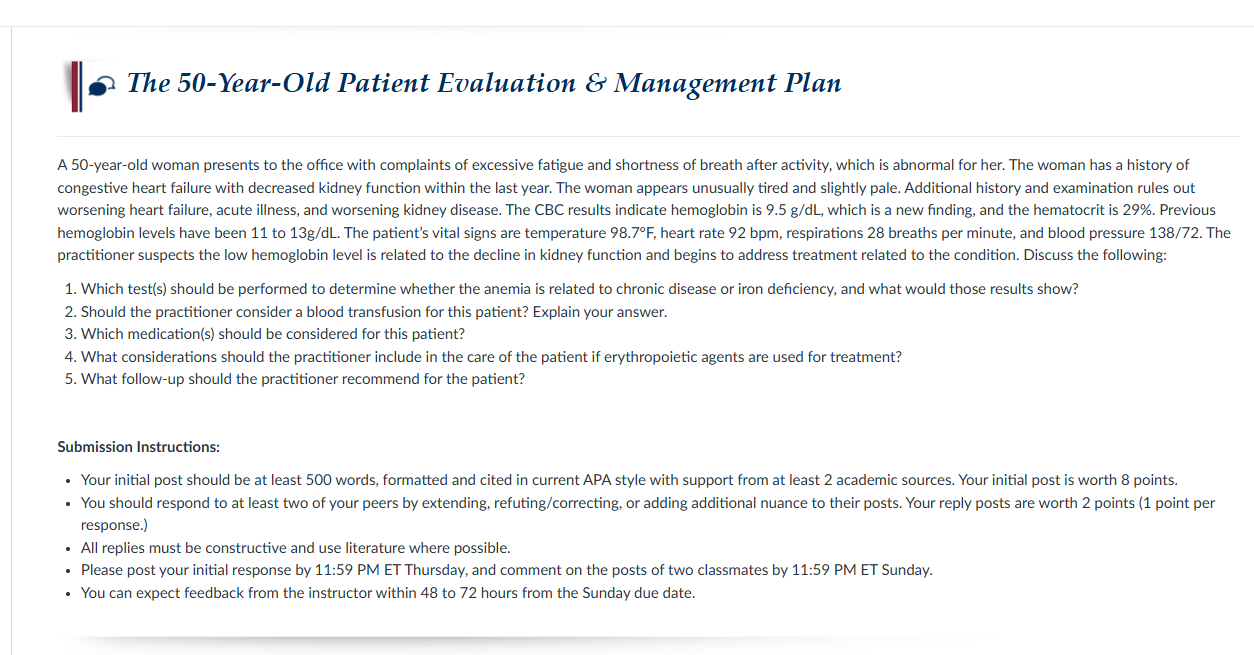Click the horizontal divider line below the title
Screen dimensions: 1254x655
648,137
